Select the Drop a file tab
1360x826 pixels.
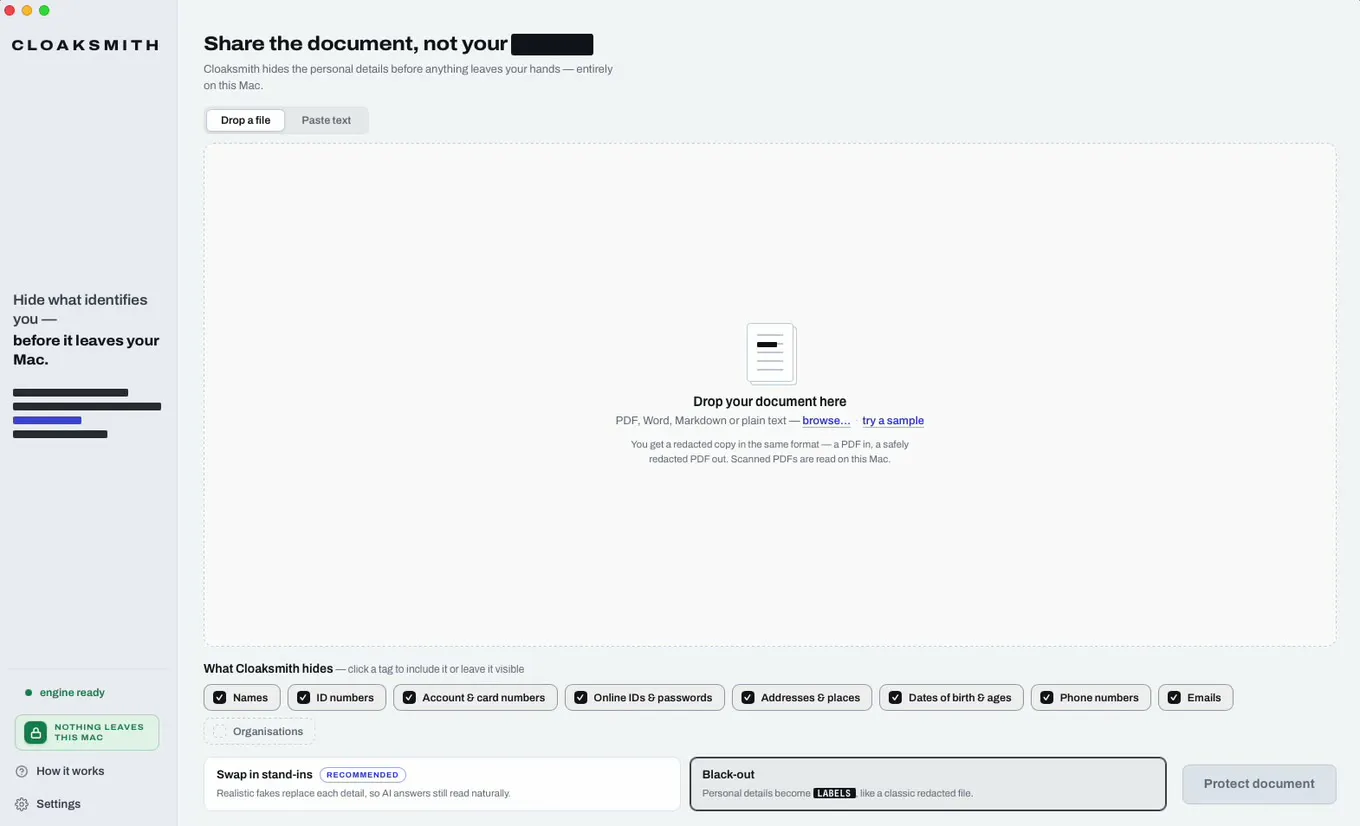245,120
